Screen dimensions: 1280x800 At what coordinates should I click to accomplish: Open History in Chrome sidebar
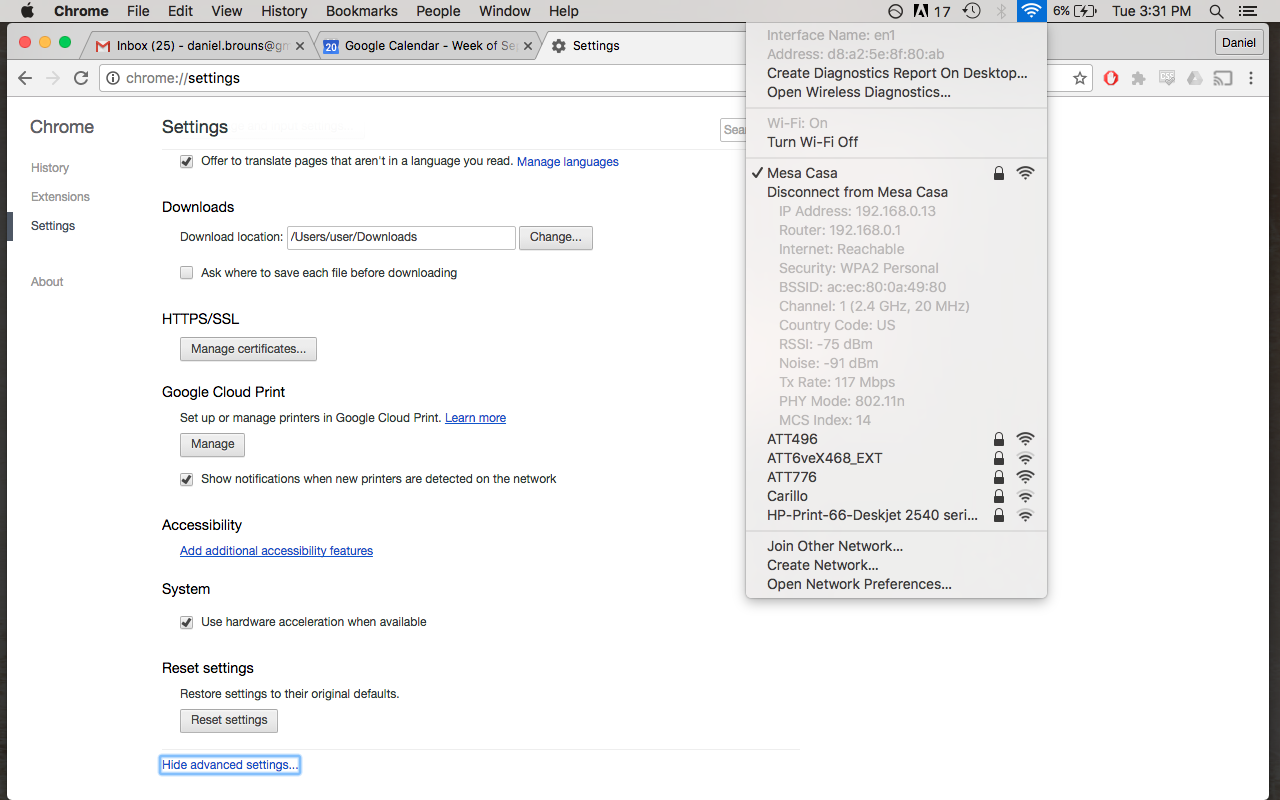point(50,168)
